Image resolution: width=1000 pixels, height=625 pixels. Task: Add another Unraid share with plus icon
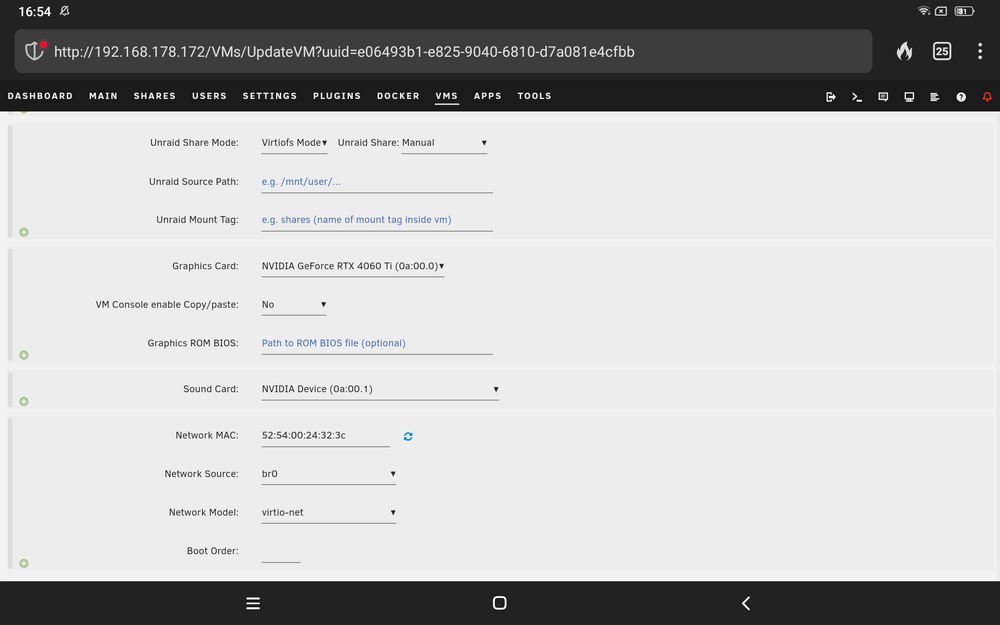coord(24,232)
